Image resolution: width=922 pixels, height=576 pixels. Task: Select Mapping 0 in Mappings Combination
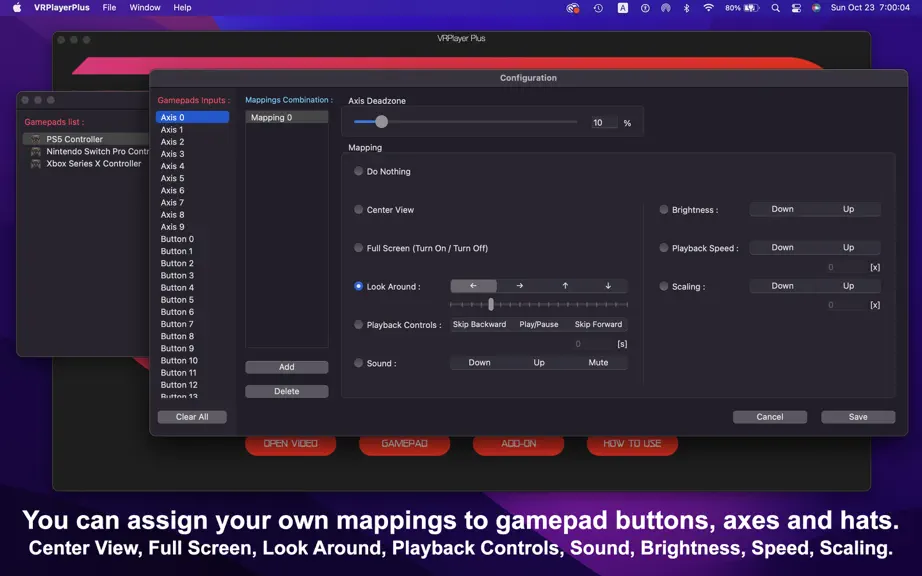(x=286, y=118)
